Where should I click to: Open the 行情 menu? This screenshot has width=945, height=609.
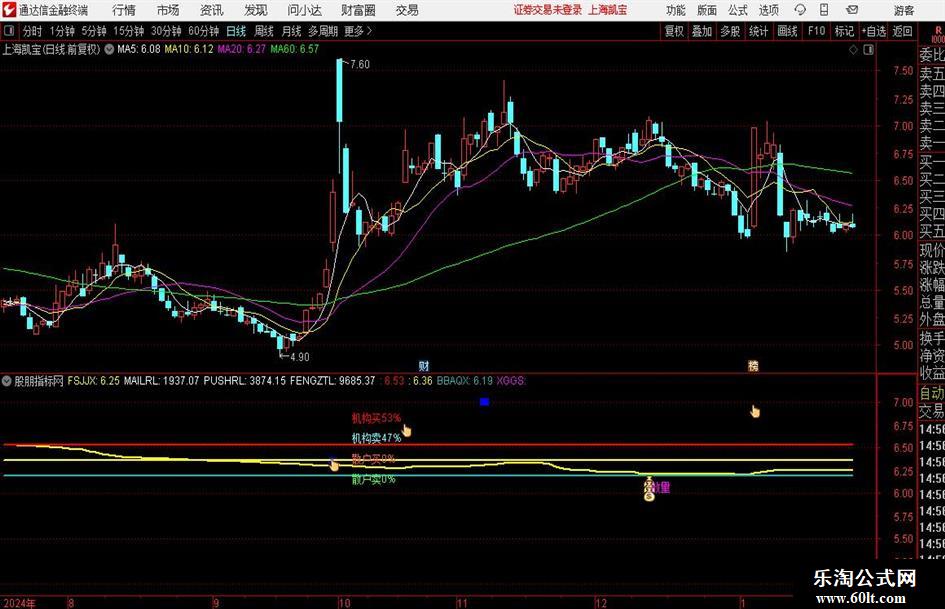point(124,10)
